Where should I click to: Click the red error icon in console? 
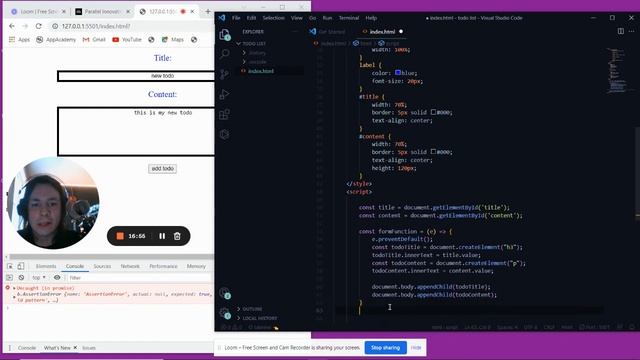pos(7,288)
